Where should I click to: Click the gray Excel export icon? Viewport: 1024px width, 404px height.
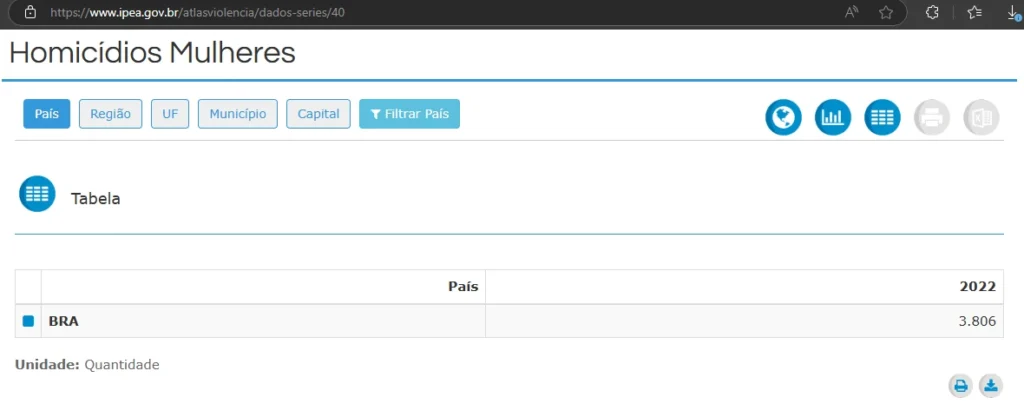coord(981,118)
